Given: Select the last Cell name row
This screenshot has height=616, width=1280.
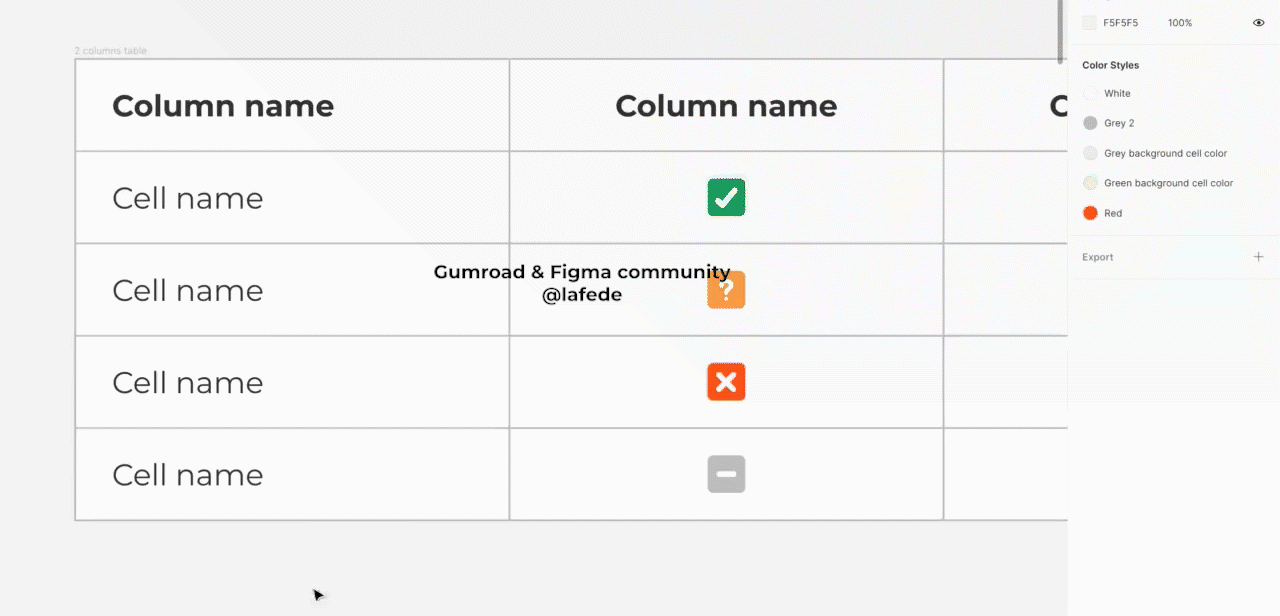Looking at the screenshot, I should point(188,474).
